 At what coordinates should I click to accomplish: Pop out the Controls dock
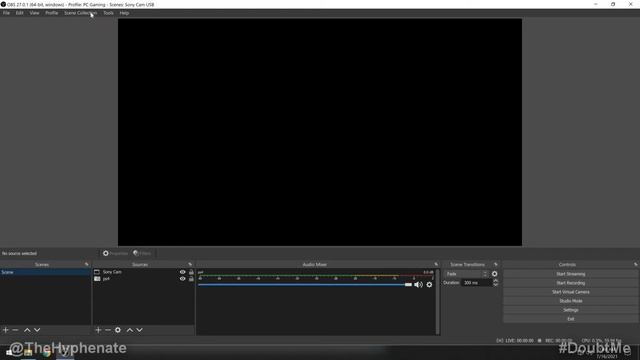pos(636,264)
